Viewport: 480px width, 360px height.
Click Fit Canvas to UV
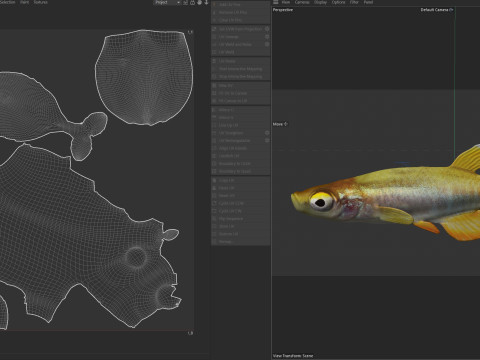[x=240, y=101]
